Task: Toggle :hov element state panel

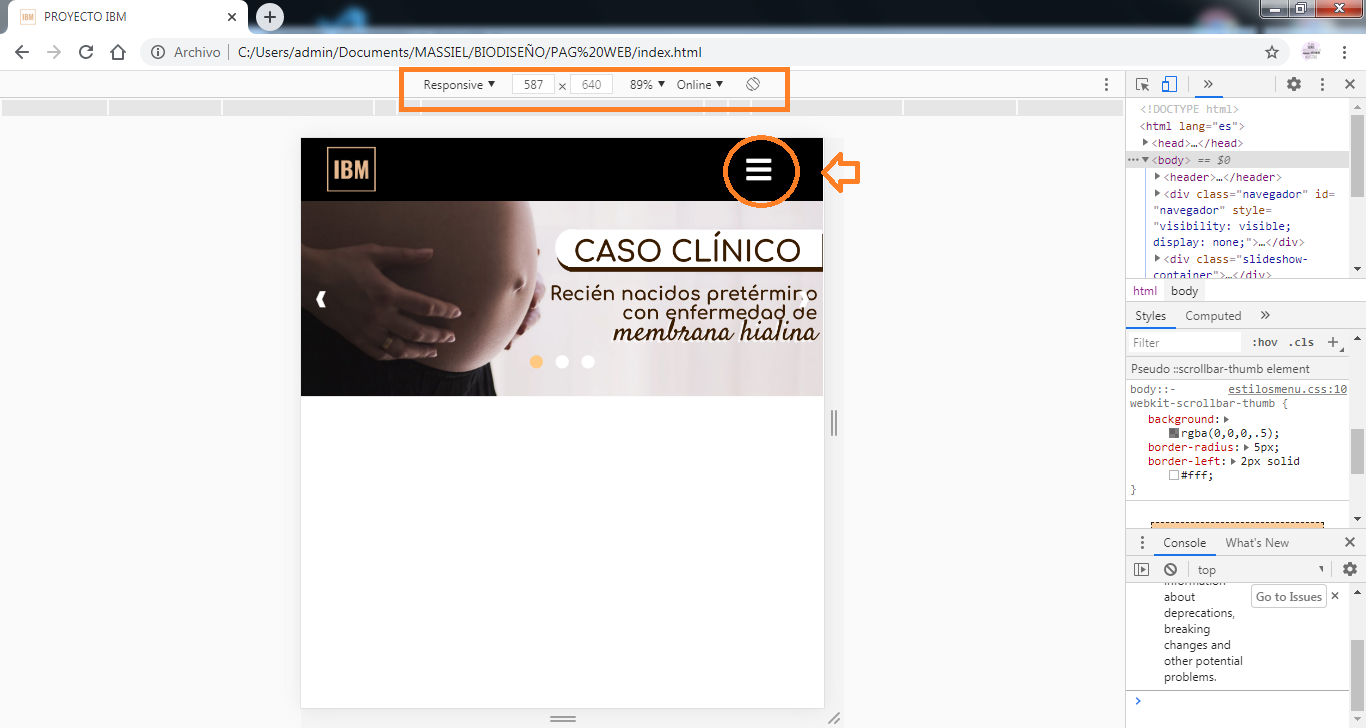Action: pyautogui.click(x=1265, y=342)
